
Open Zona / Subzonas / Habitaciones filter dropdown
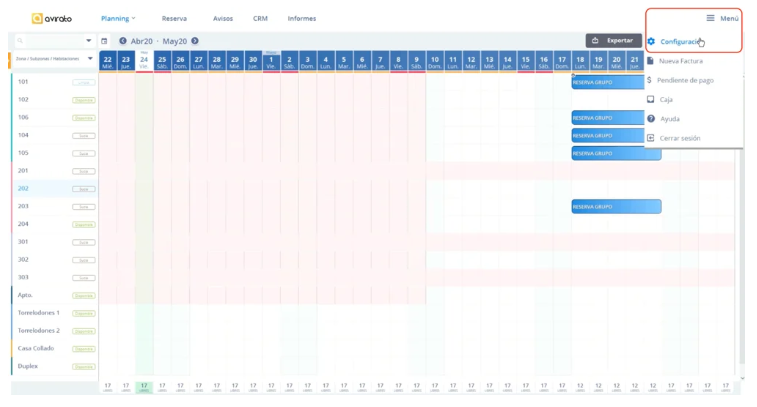tap(89, 59)
